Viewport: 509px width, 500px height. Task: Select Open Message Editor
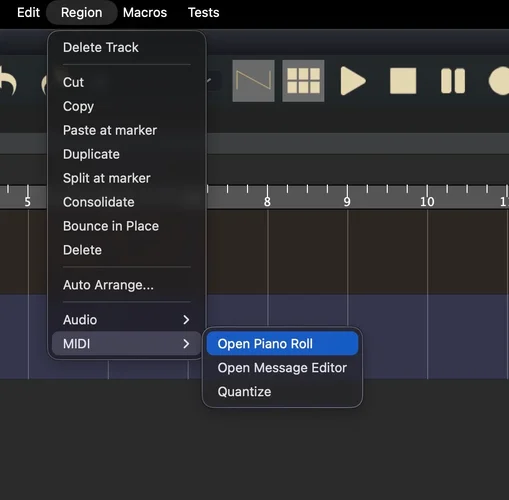coord(282,368)
